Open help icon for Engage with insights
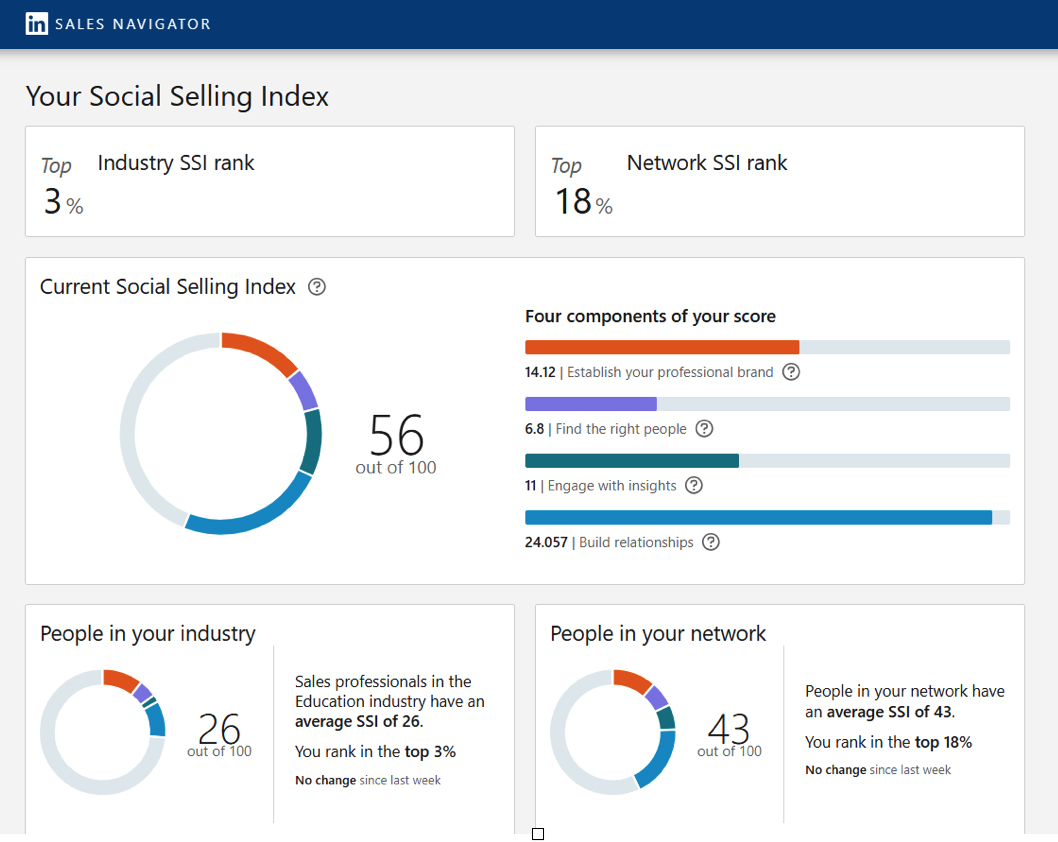The width and height of the screenshot is (1058, 842). pyautogui.click(x=694, y=485)
